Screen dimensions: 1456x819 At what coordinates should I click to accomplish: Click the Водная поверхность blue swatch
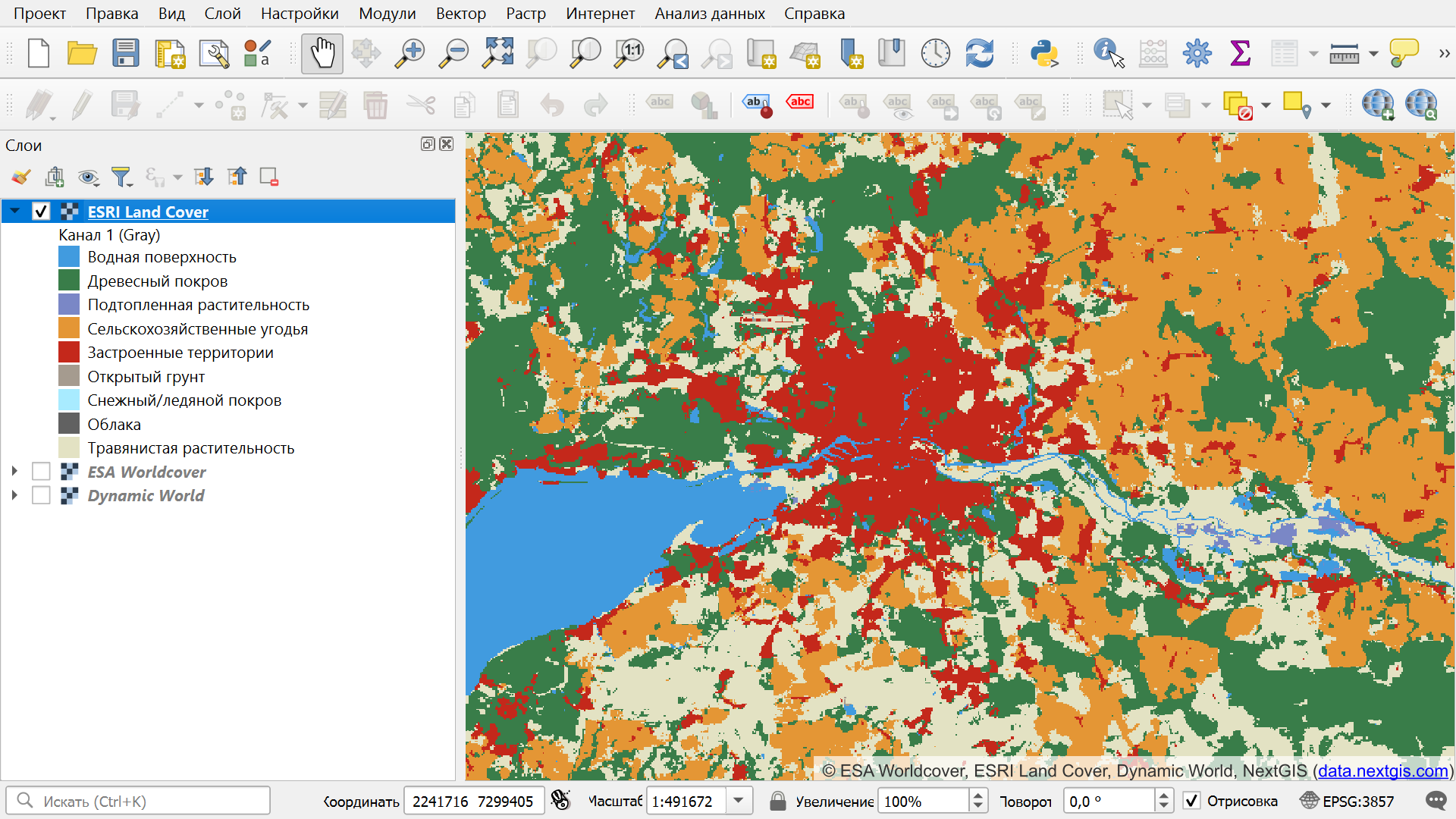69,256
